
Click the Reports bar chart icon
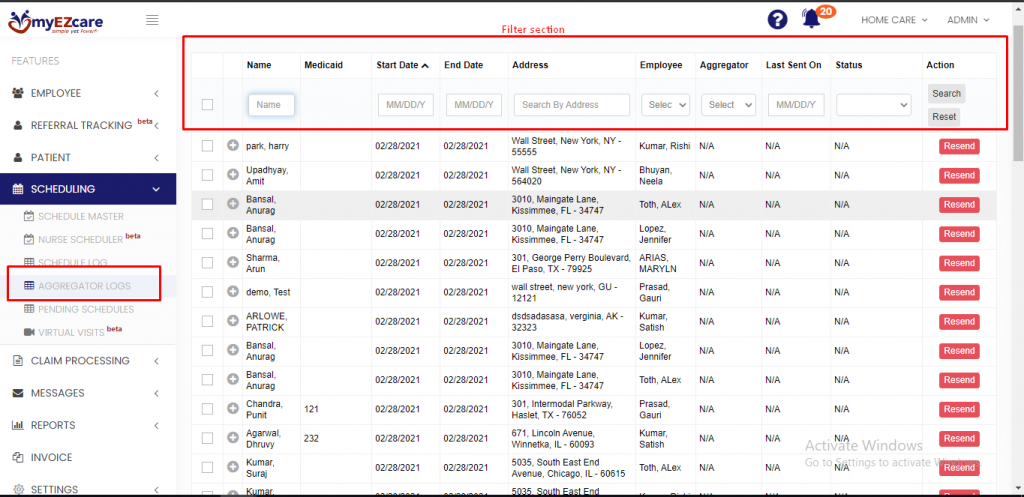(x=18, y=425)
